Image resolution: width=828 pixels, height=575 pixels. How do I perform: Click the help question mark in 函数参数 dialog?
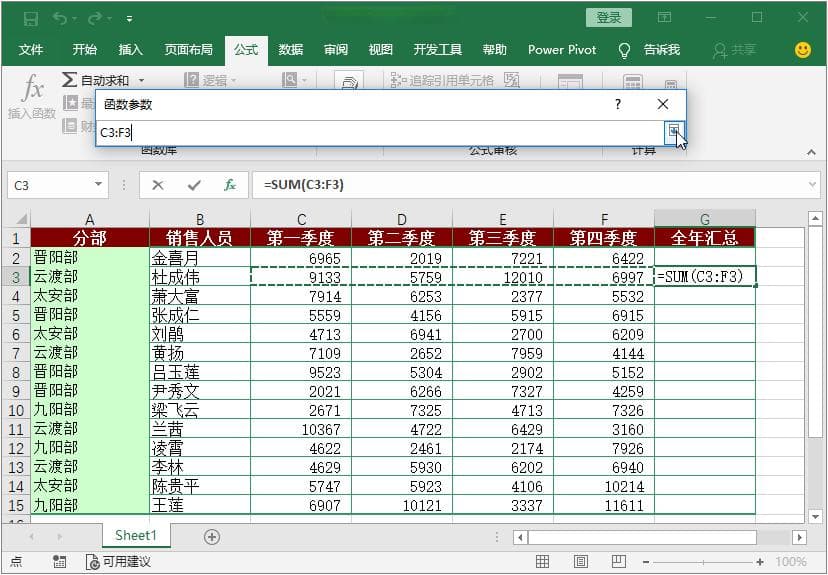[x=618, y=104]
